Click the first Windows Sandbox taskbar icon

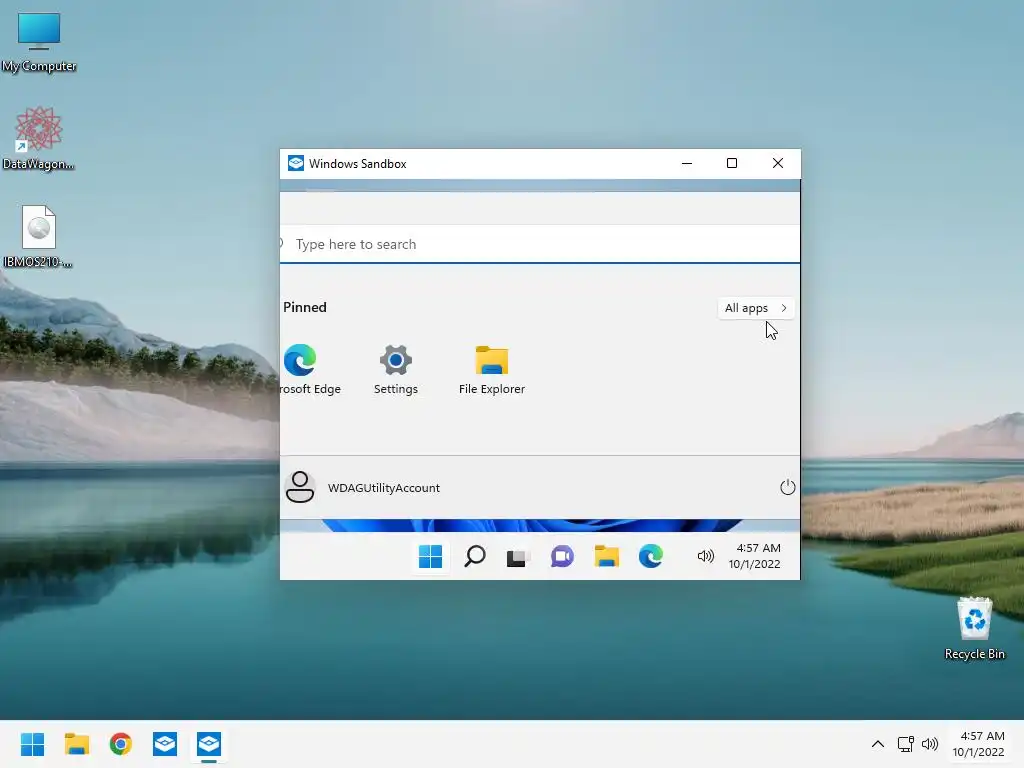click(165, 744)
